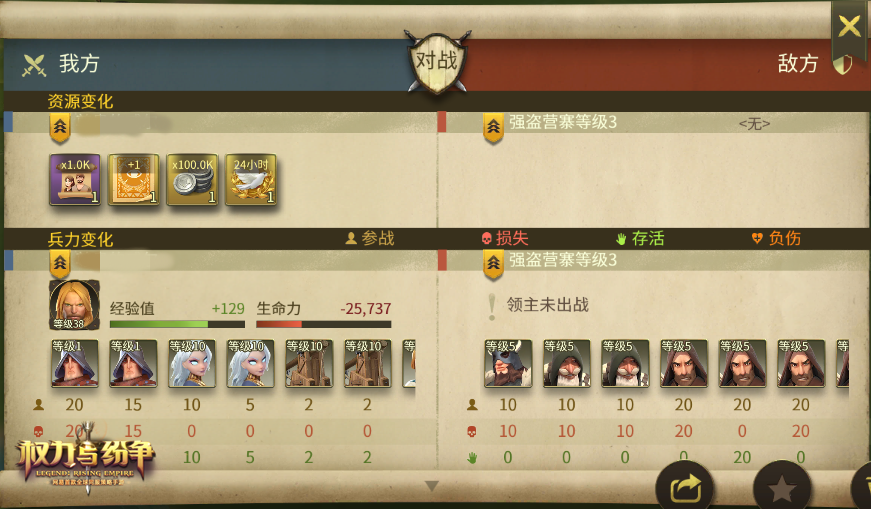This screenshot has height=509, width=871.
Task: Click the first 等级1 hooded troop
Action: coord(75,363)
